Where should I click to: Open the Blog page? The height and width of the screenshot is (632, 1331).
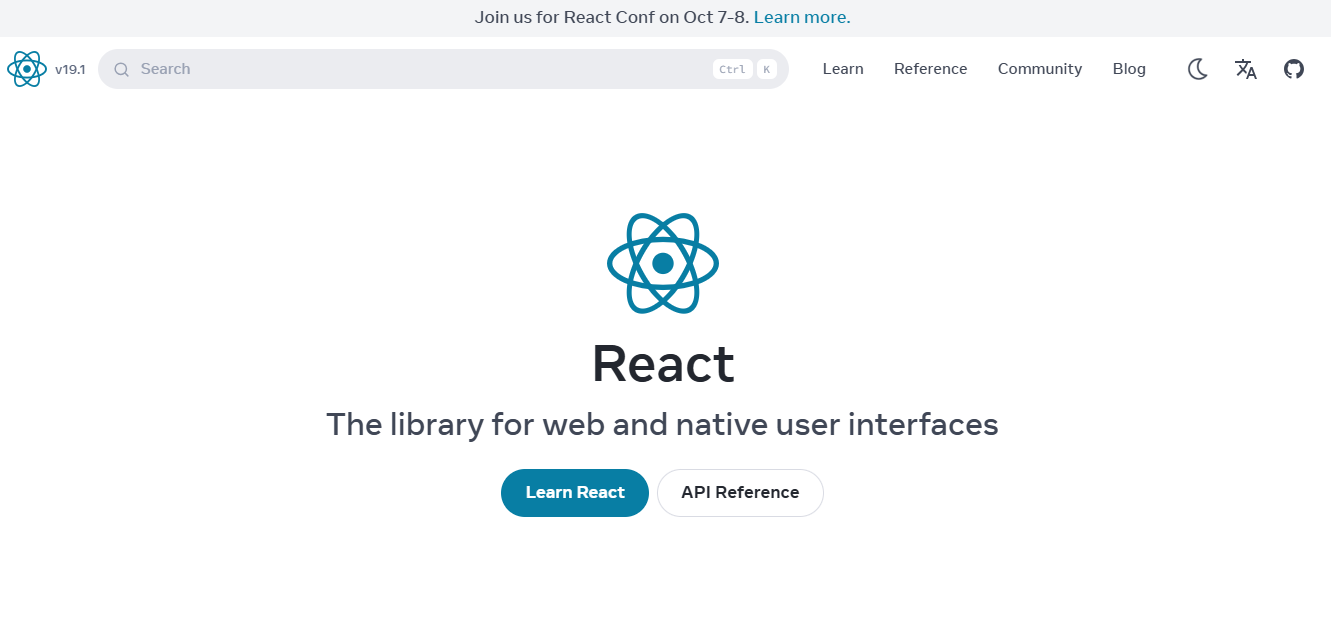1129,68
